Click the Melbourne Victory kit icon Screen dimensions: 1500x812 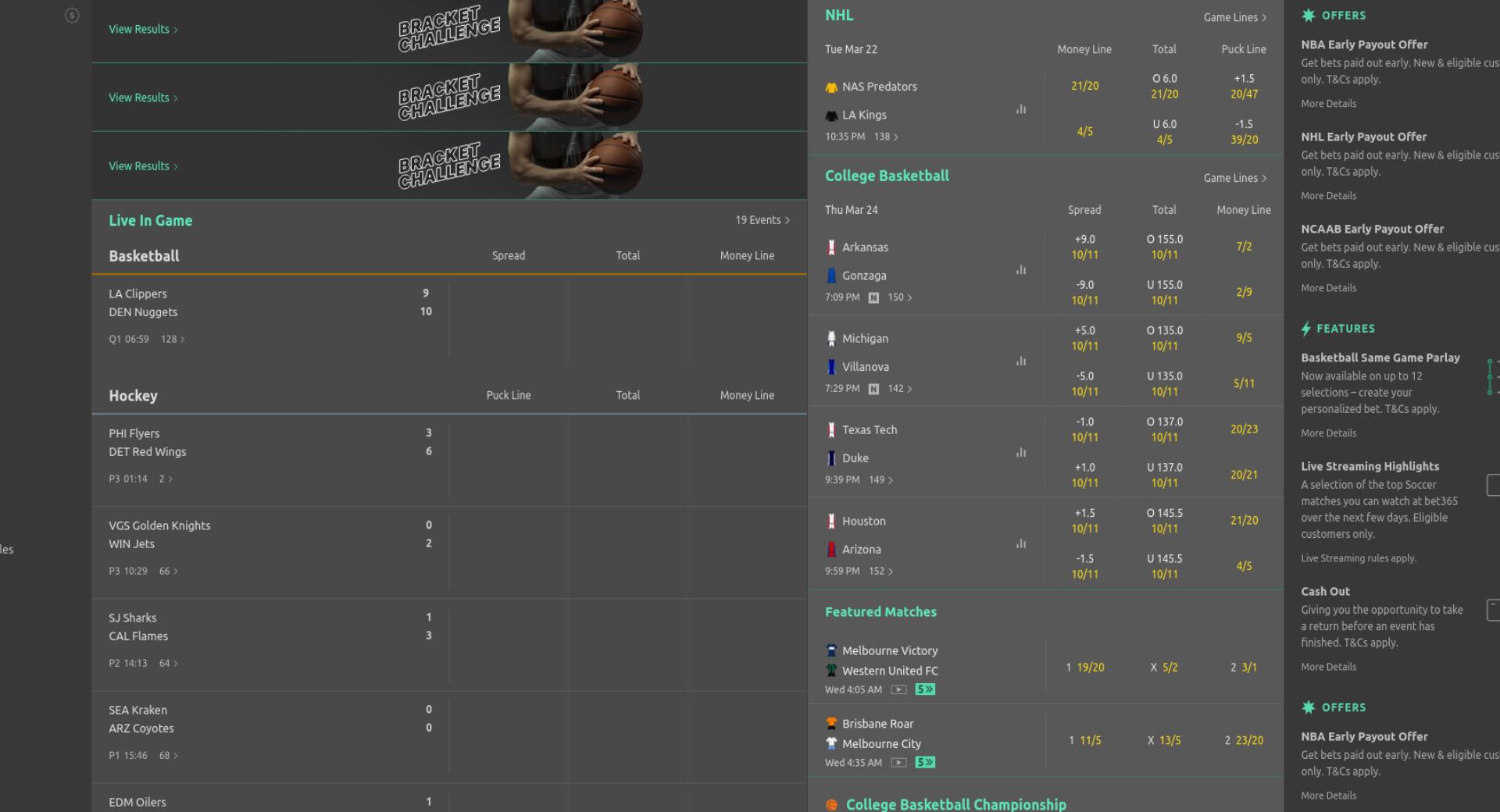[x=831, y=650]
